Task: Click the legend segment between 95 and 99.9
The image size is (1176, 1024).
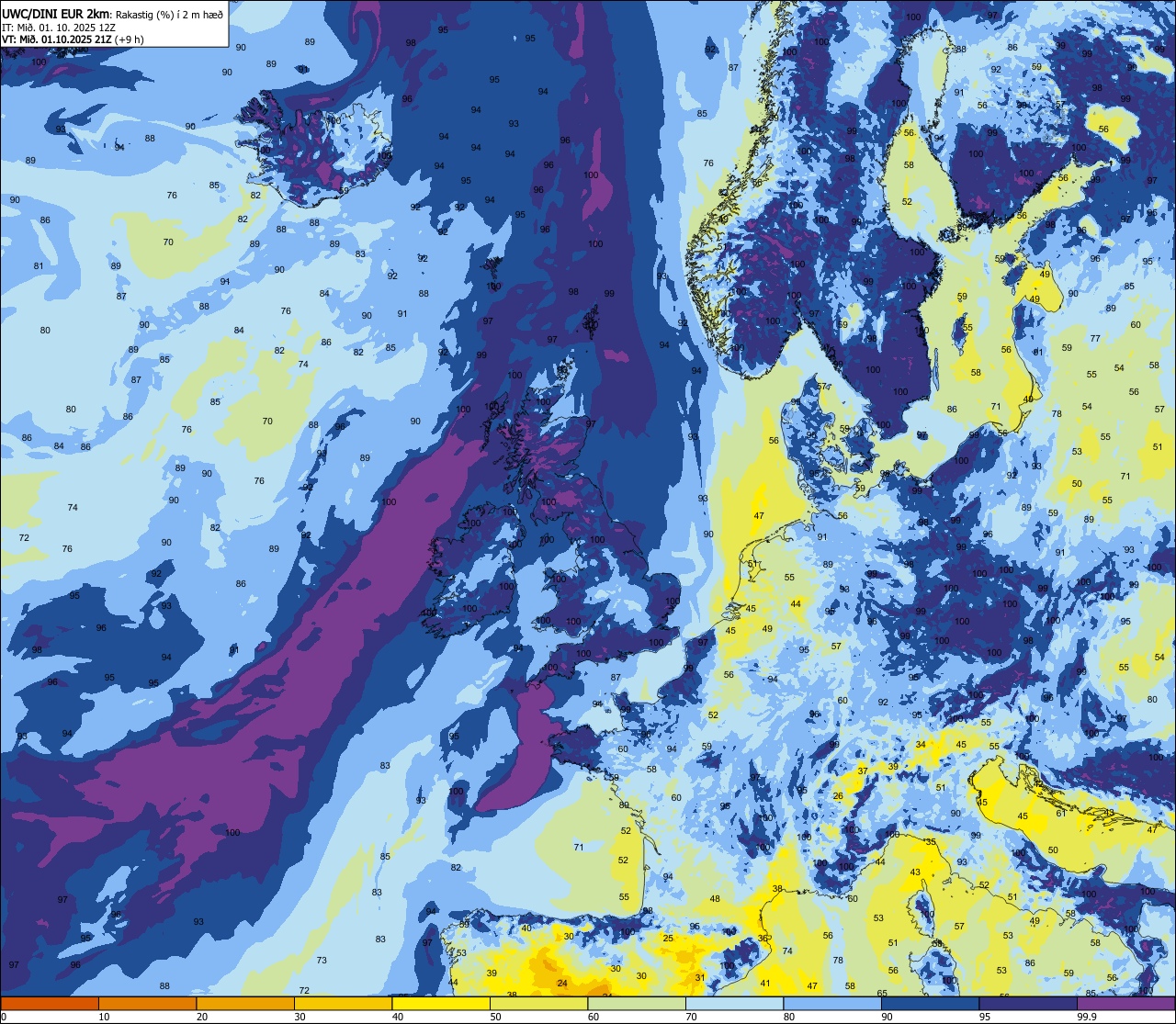Action: click(x=1027, y=1003)
